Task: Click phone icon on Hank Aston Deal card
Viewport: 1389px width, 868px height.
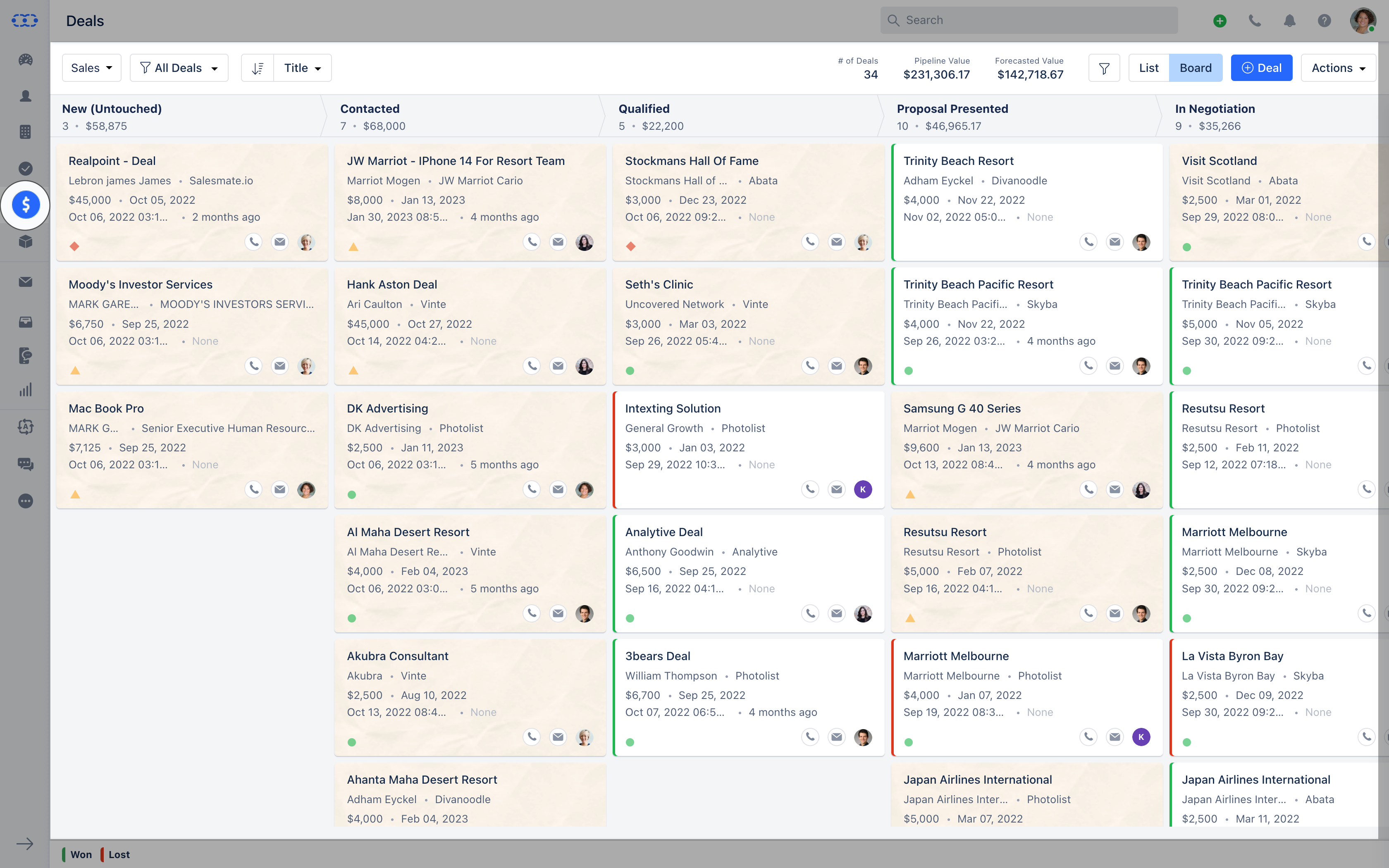Action: click(532, 366)
